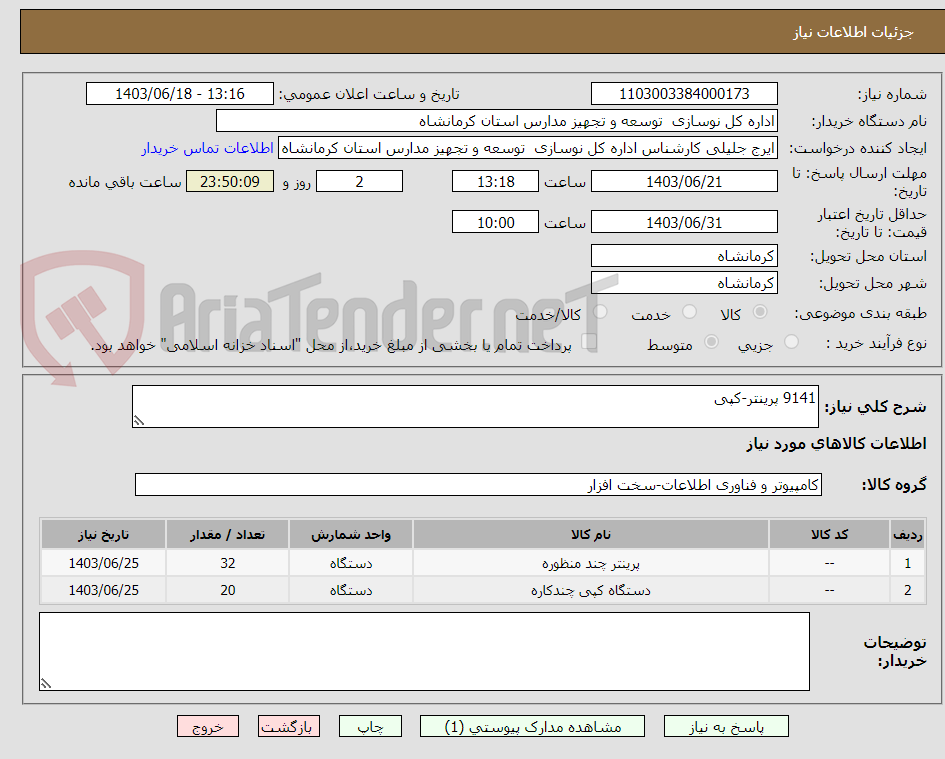Click 'دستگاه' unit in the printer row
The width and height of the screenshot is (945, 759).
351,564
